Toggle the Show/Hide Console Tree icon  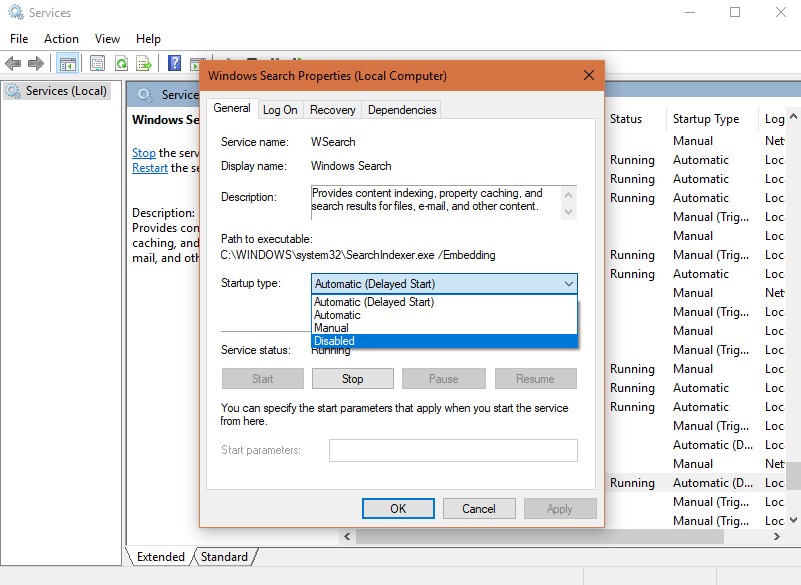(x=67, y=64)
